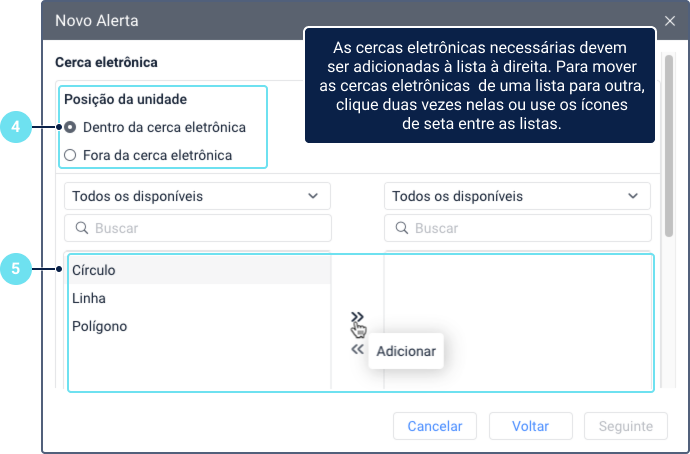Close the Novo Alerta dialog

[x=670, y=20]
